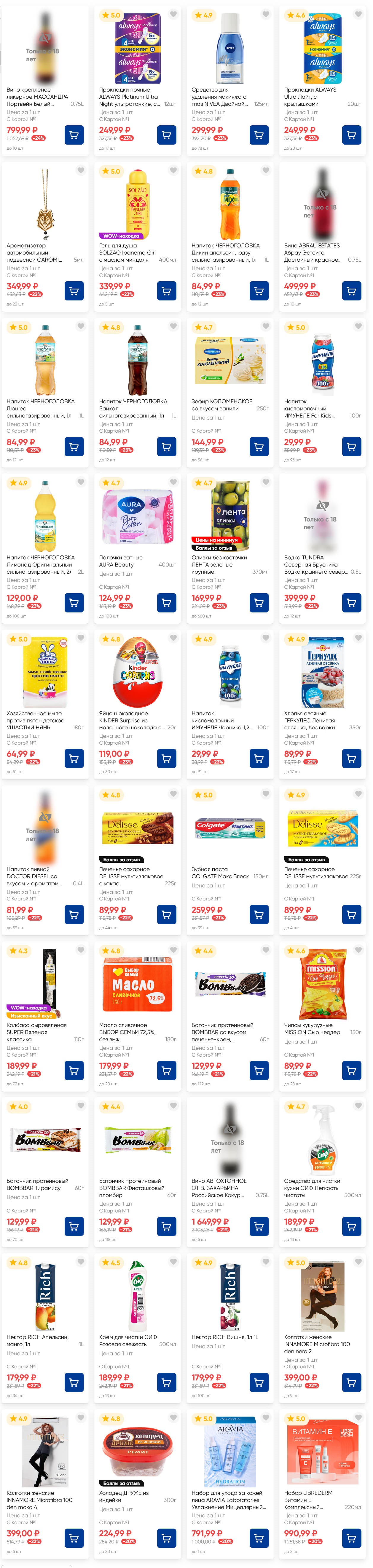Add SOLZAO Ipanema Girl shower gel to cart

coord(166,291)
